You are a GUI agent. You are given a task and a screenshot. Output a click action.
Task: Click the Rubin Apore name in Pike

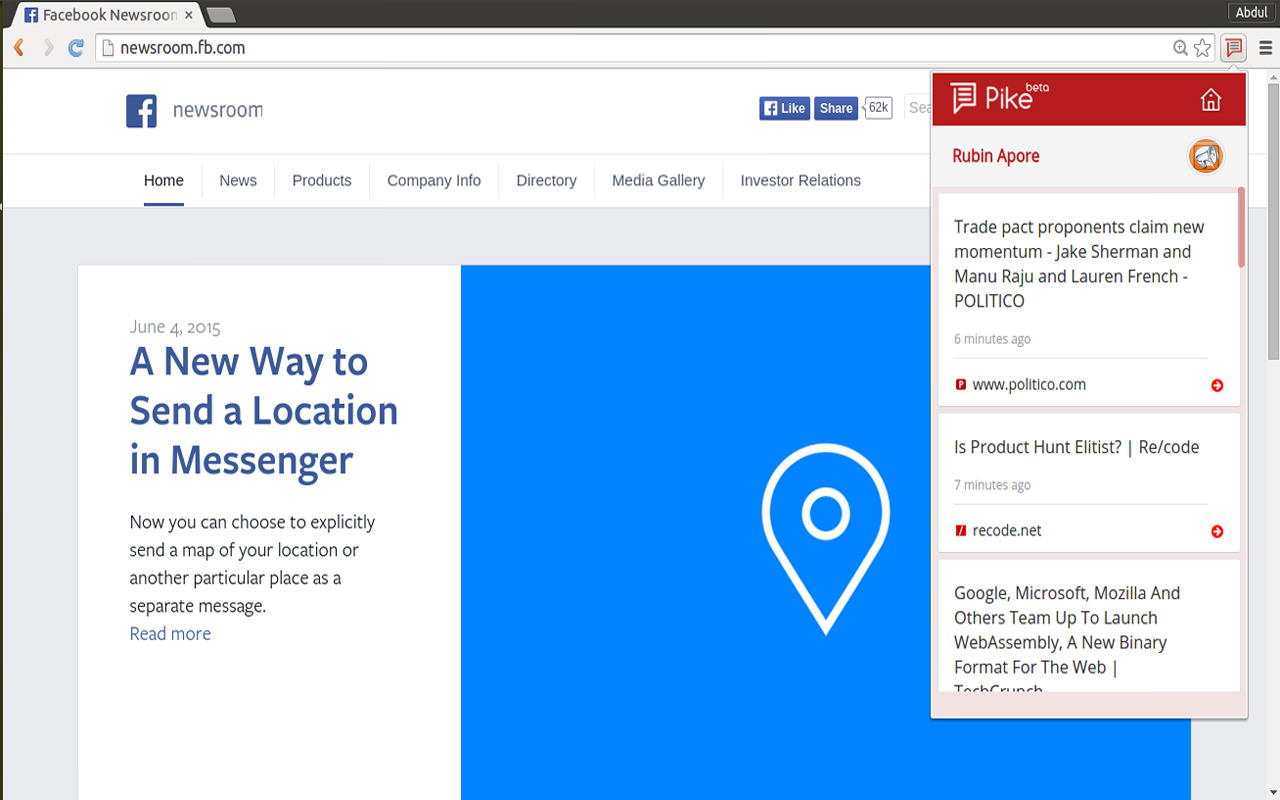tap(996, 156)
